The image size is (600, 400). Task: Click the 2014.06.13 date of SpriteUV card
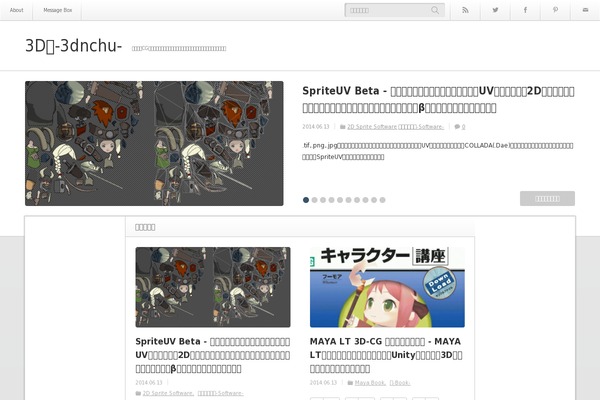coord(149,383)
